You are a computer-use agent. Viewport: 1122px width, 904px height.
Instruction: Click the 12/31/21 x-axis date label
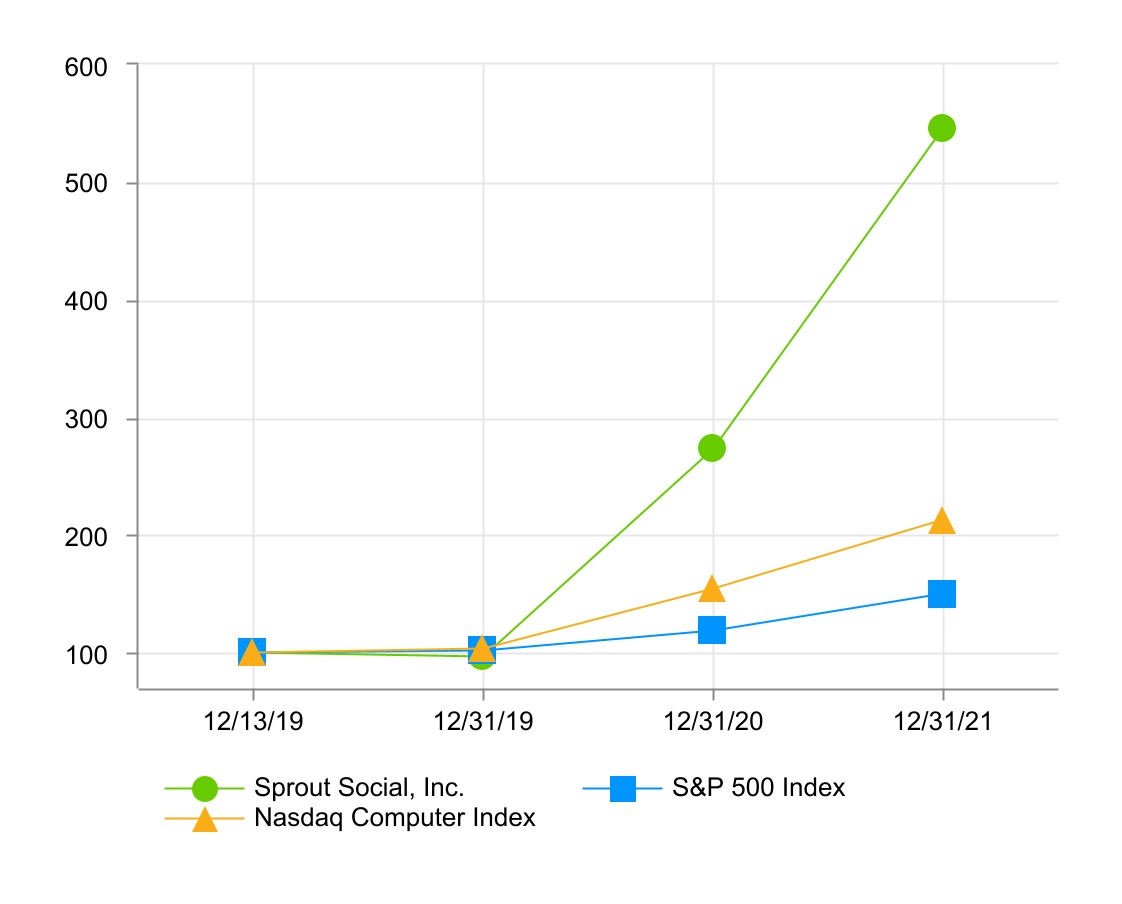pyautogui.click(x=941, y=723)
